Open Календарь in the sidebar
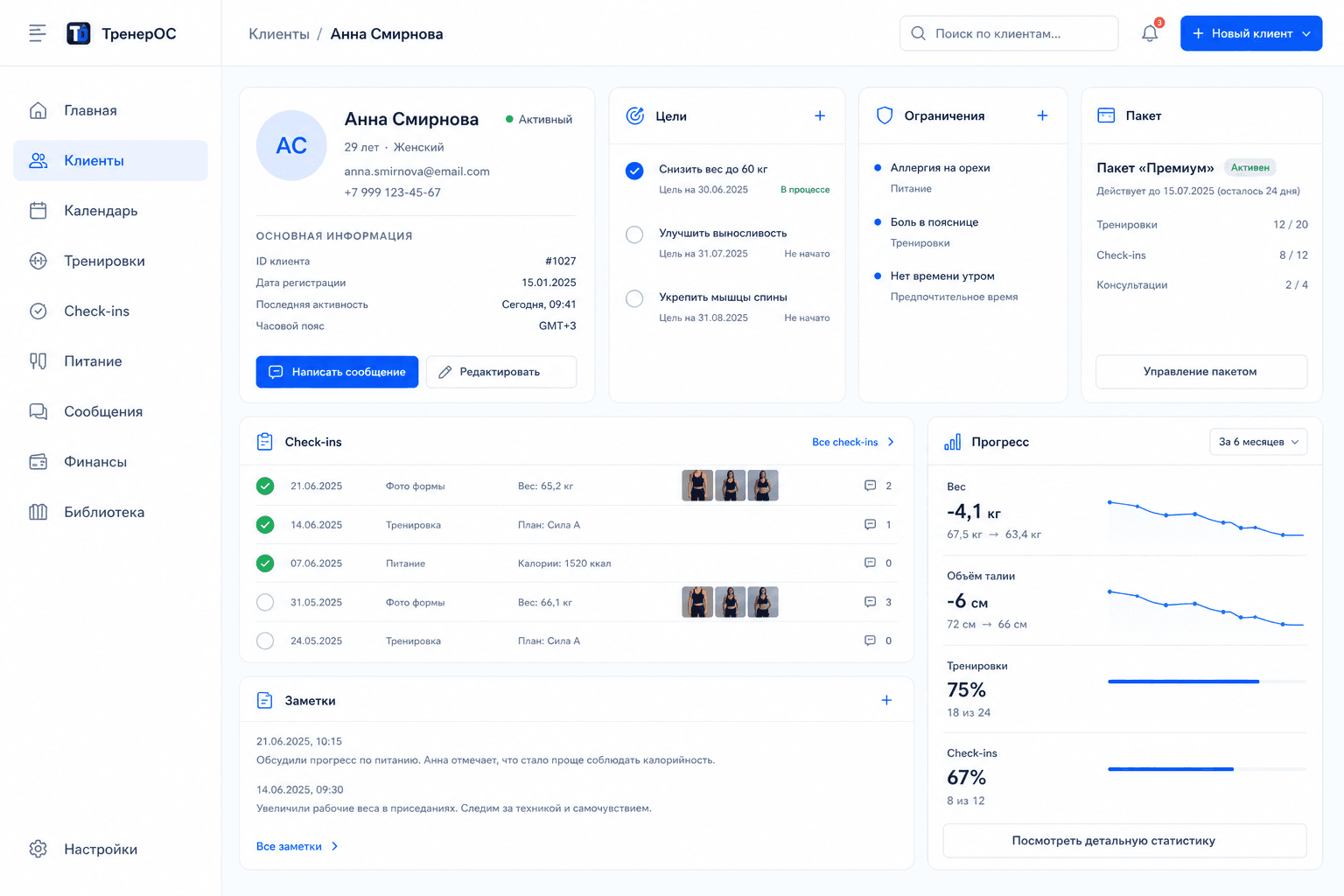The image size is (1344, 896). [110, 211]
